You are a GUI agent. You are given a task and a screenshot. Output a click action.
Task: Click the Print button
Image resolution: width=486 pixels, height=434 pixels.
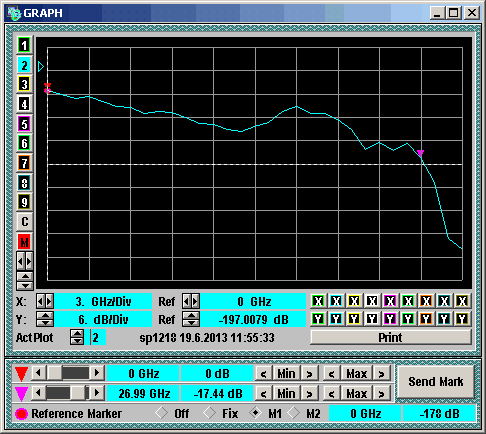(x=391, y=337)
